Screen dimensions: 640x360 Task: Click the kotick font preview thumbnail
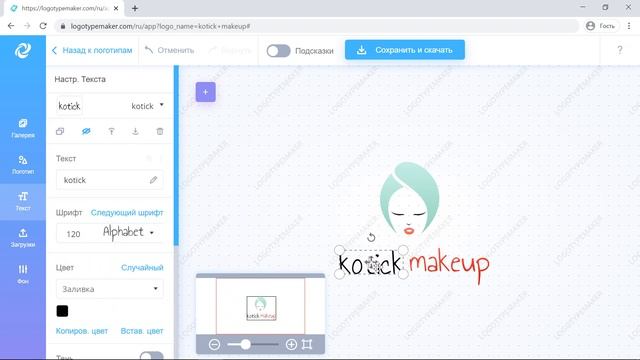pyautogui.click(x=69, y=106)
